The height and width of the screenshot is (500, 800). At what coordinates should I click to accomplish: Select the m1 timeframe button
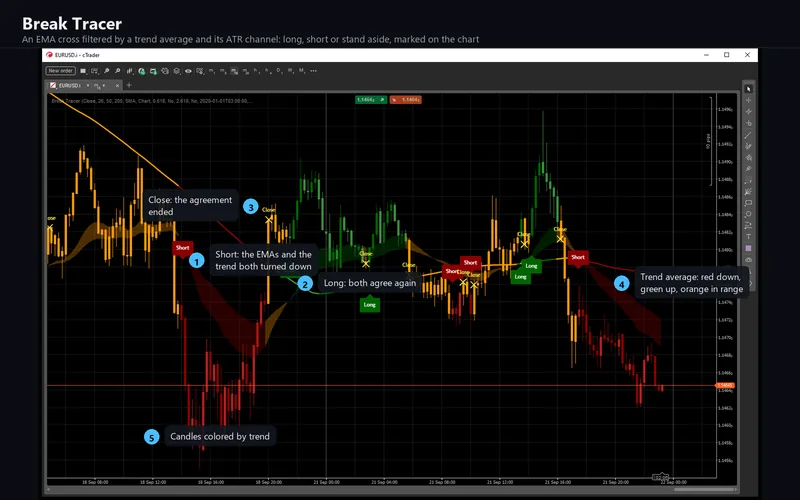click(x=211, y=71)
